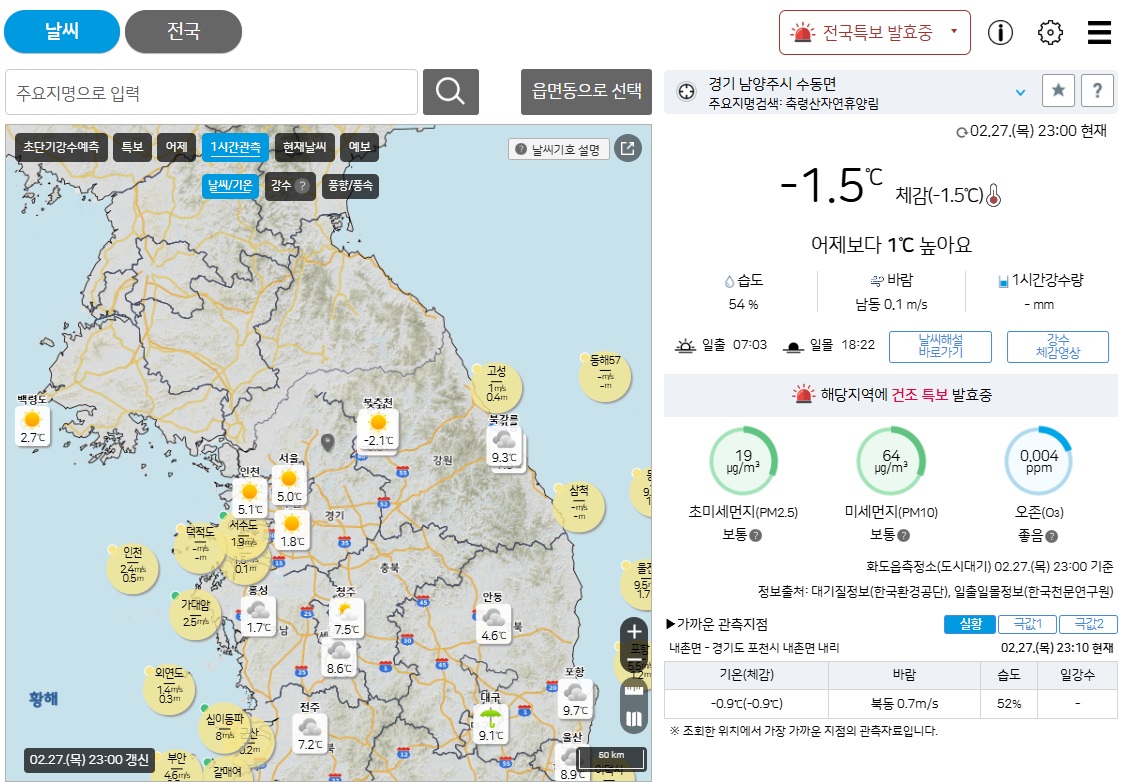1125x782 pixels.
Task: Click 읍면동으로 선택 button
Action: pos(586,92)
